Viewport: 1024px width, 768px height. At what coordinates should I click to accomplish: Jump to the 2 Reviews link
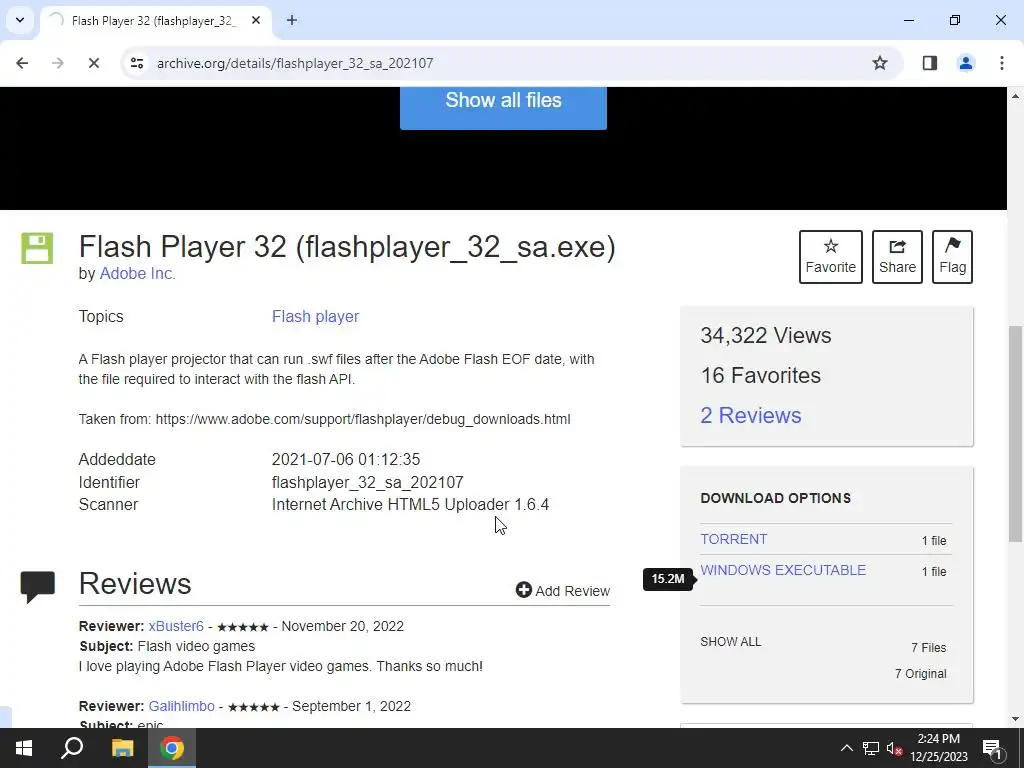coord(750,415)
